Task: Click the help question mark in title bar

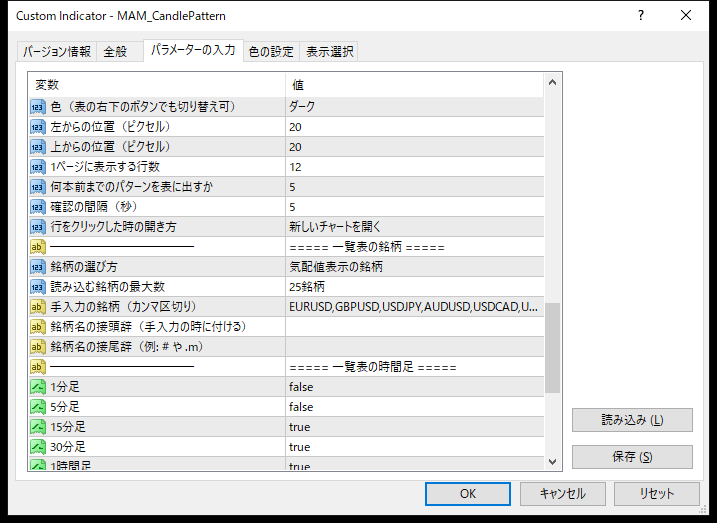Action: [641, 16]
